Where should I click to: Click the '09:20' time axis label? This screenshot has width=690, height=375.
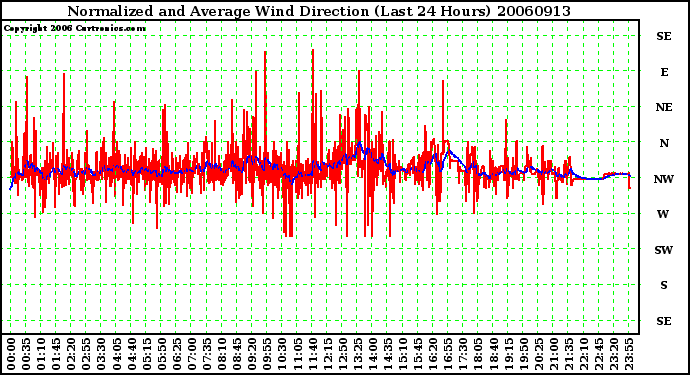[252, 354]
